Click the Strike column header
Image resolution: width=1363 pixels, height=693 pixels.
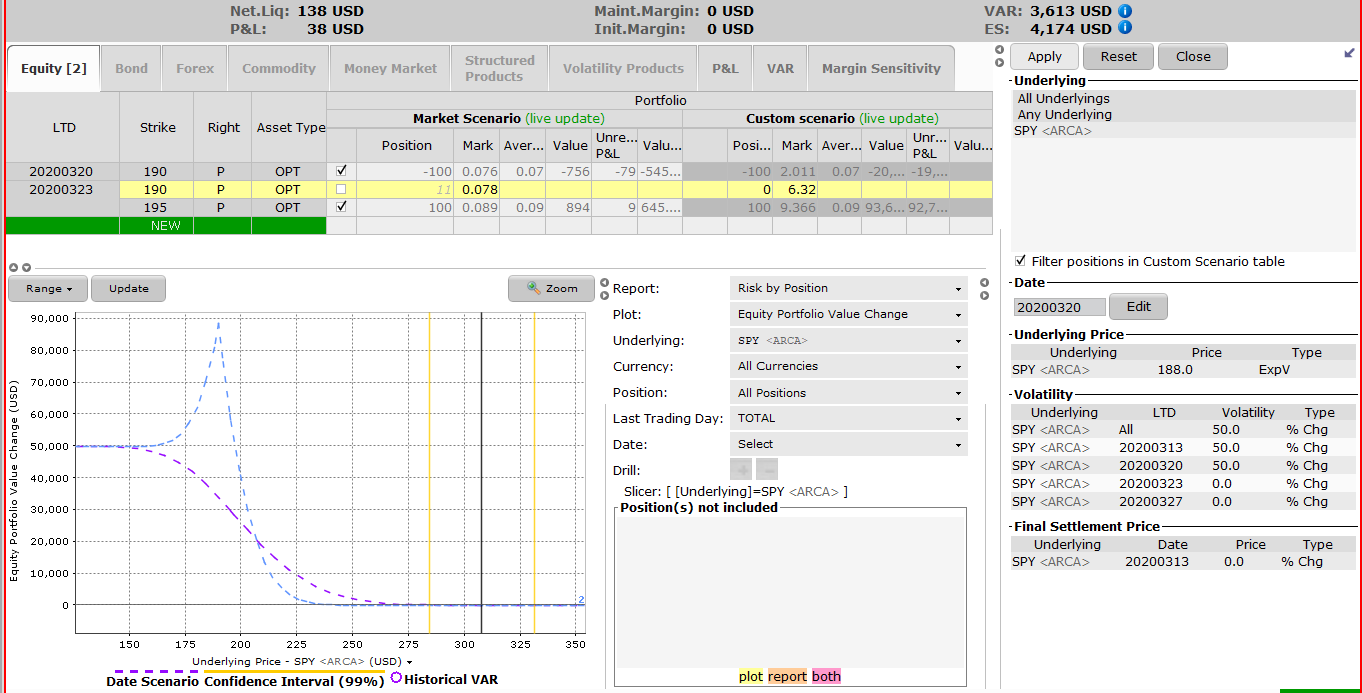click(x=157, y=128)
